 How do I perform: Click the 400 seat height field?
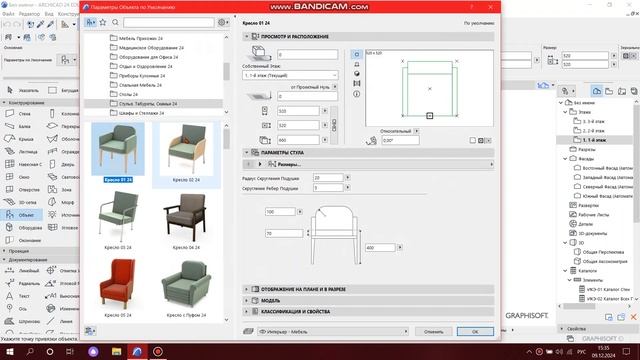click(x=380, y=247)
